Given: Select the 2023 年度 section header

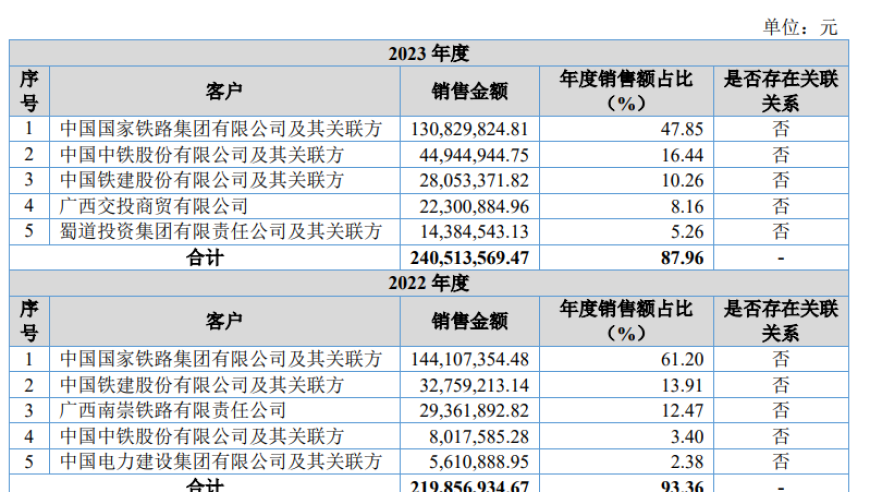Looking at the screenshot, I should [x=428, y=53].
